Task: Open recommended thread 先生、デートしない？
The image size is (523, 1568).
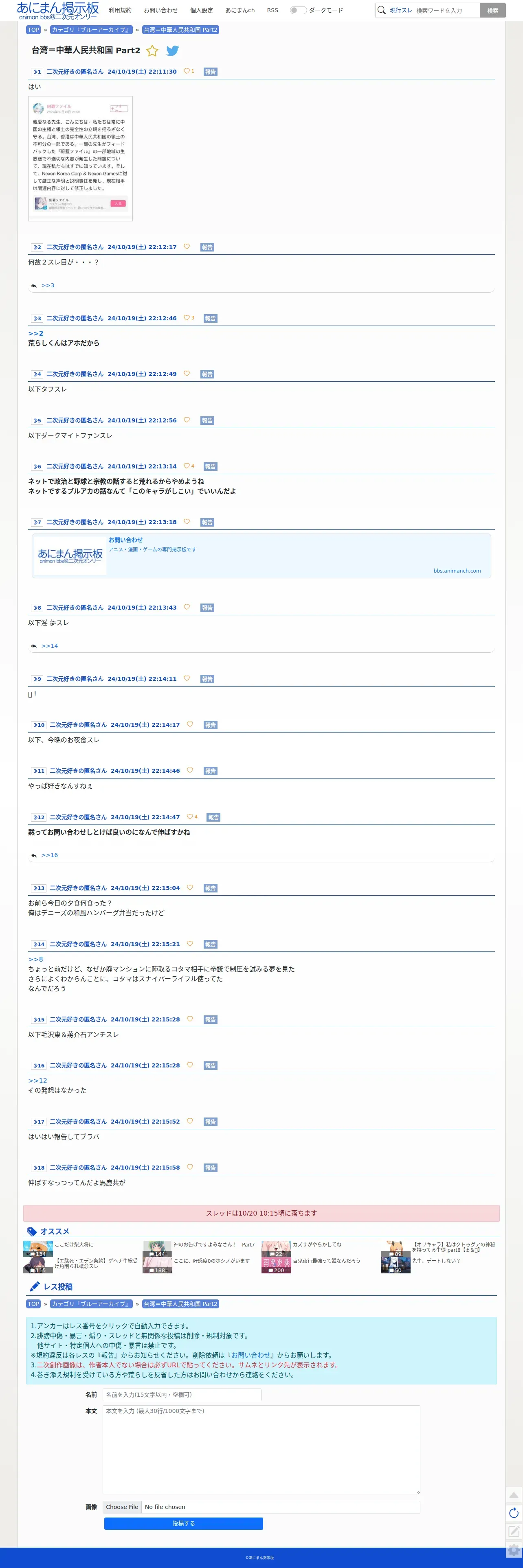Action: (436, 1261)
